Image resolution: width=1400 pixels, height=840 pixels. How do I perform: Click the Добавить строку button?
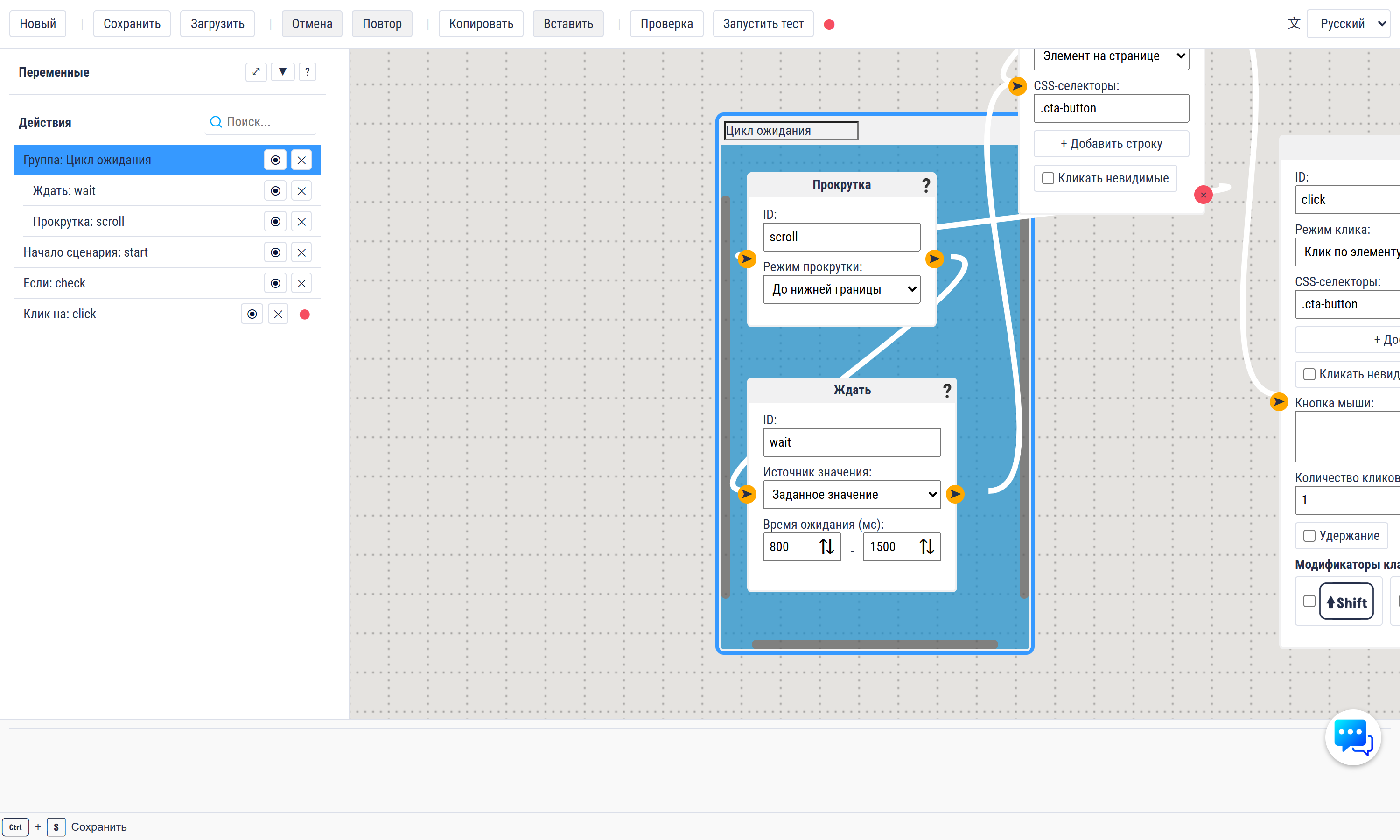coord(1111,144)
